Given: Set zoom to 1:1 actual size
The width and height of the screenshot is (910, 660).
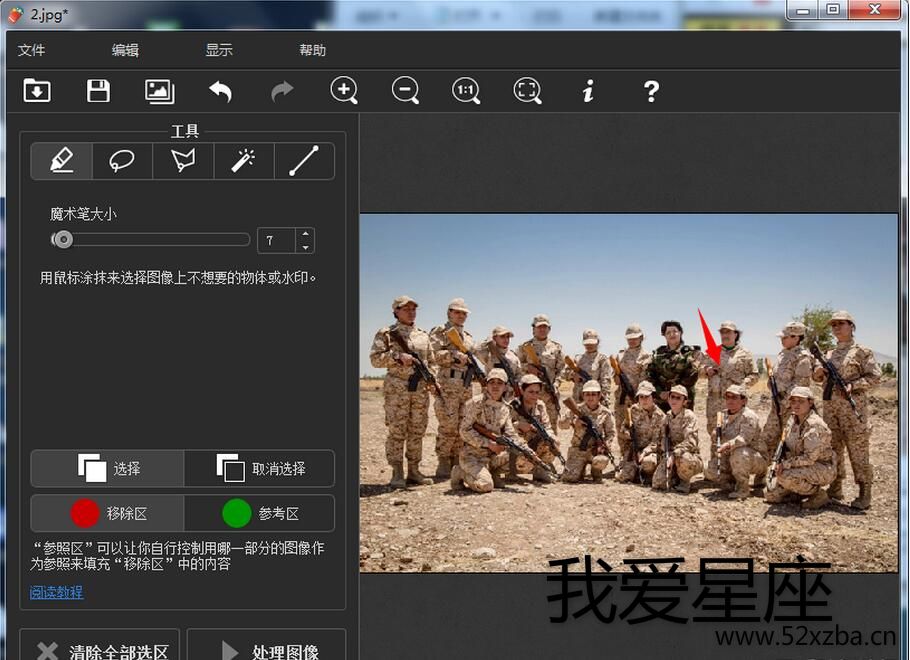Looking at the screenshot, I should (466, 91).
